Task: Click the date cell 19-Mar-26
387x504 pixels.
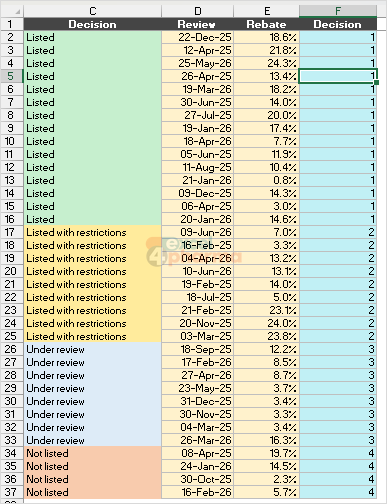Action: [198, 89]
